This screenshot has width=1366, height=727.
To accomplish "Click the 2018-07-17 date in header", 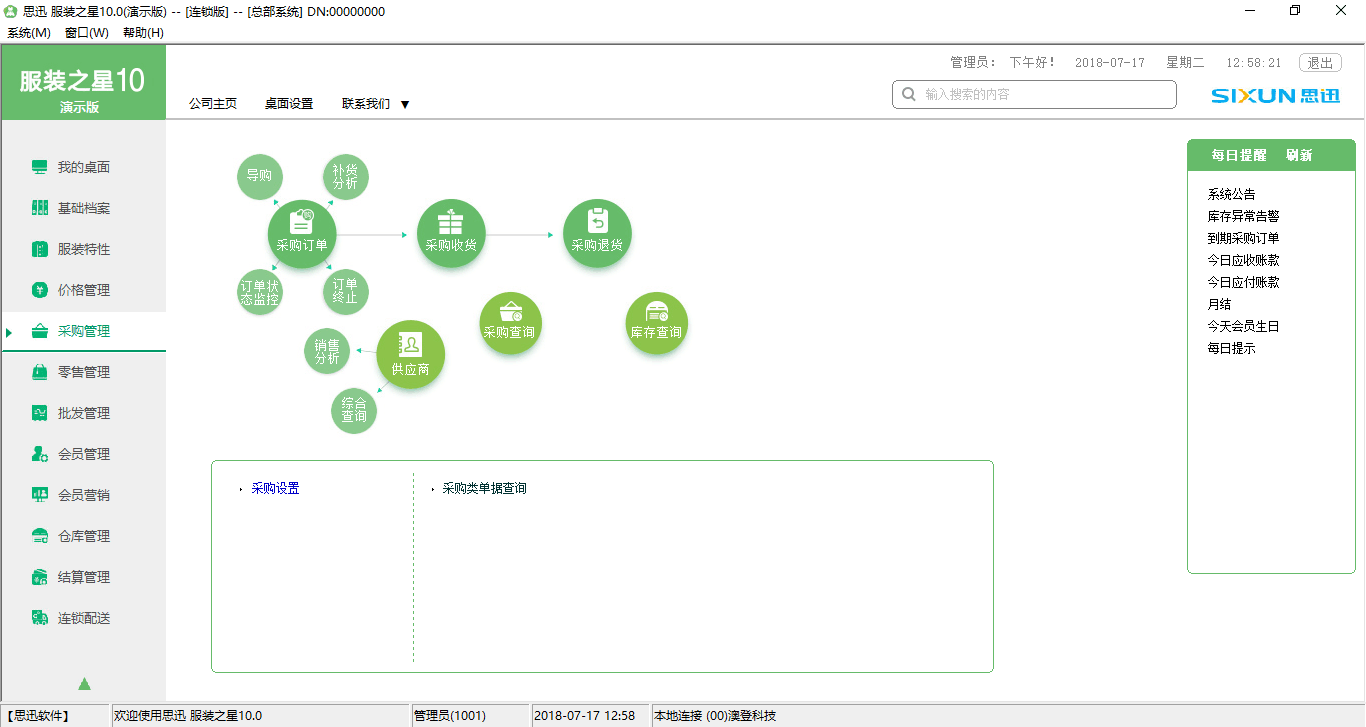I will (x=1110, y=62).
